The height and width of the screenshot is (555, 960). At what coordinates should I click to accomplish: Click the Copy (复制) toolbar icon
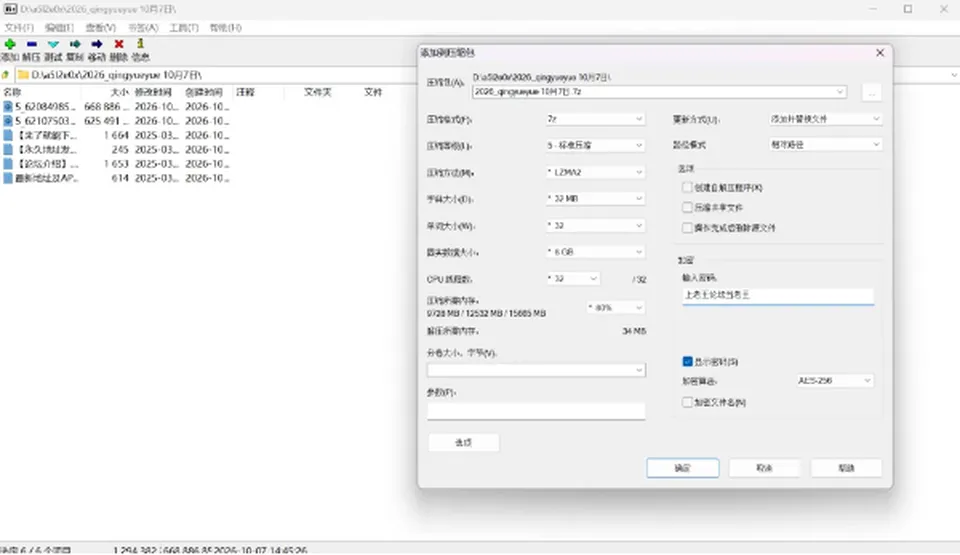(x=75, y=44)
